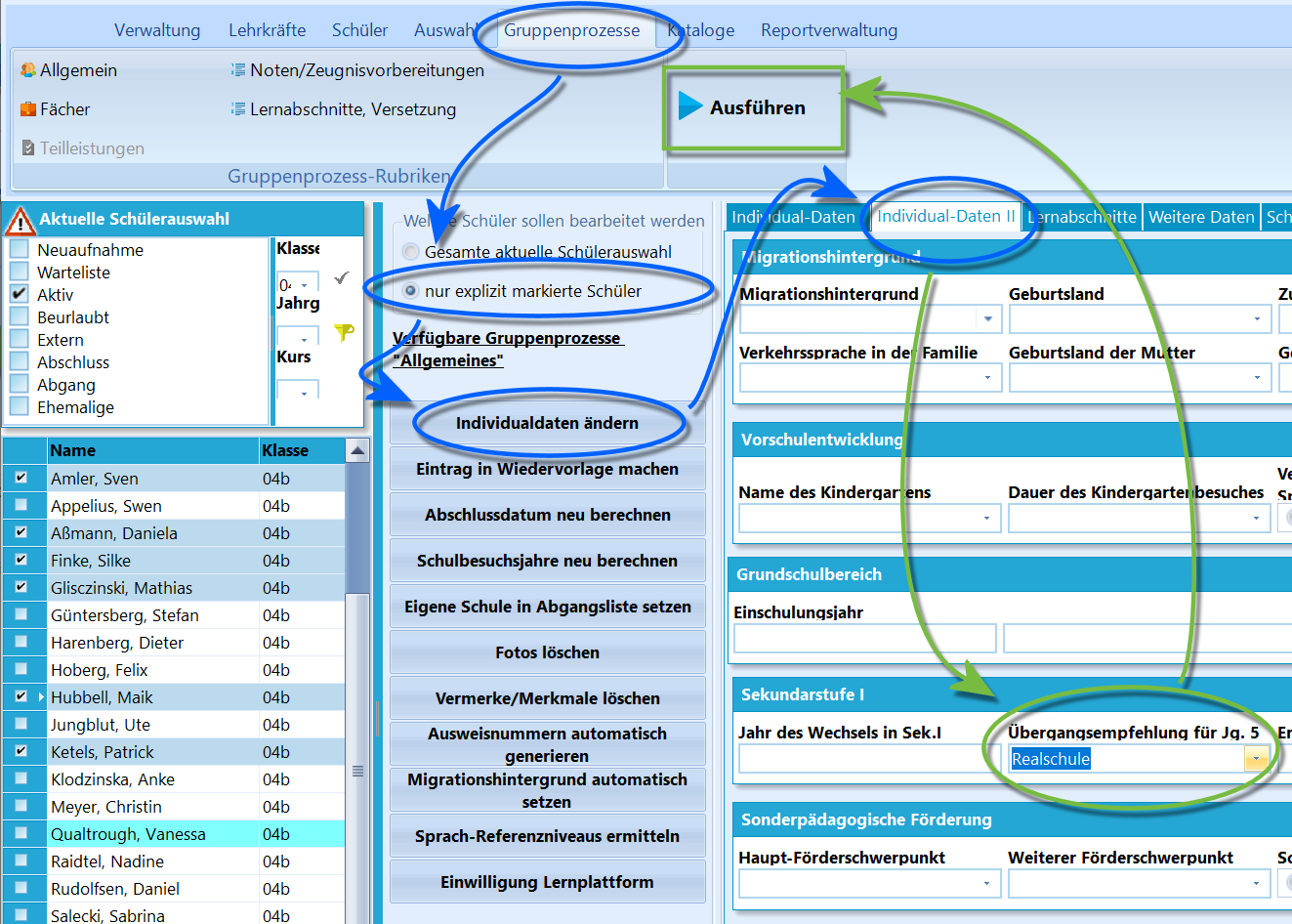Open the Jahrg filter dropdown
The width and height of the screenshot is (1292, 924).
pos(305,338)
